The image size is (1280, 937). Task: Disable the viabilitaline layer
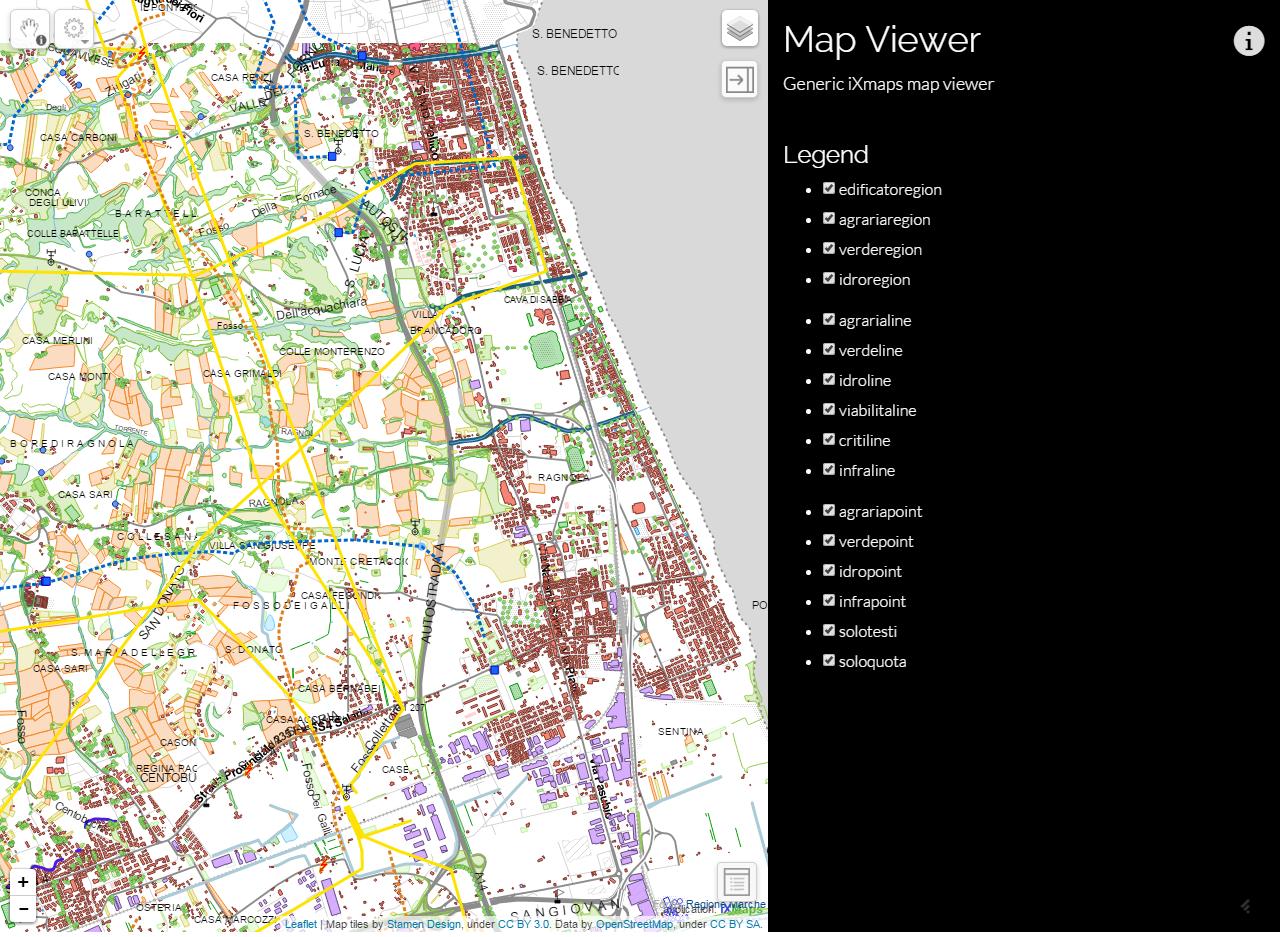pos(829,409)
